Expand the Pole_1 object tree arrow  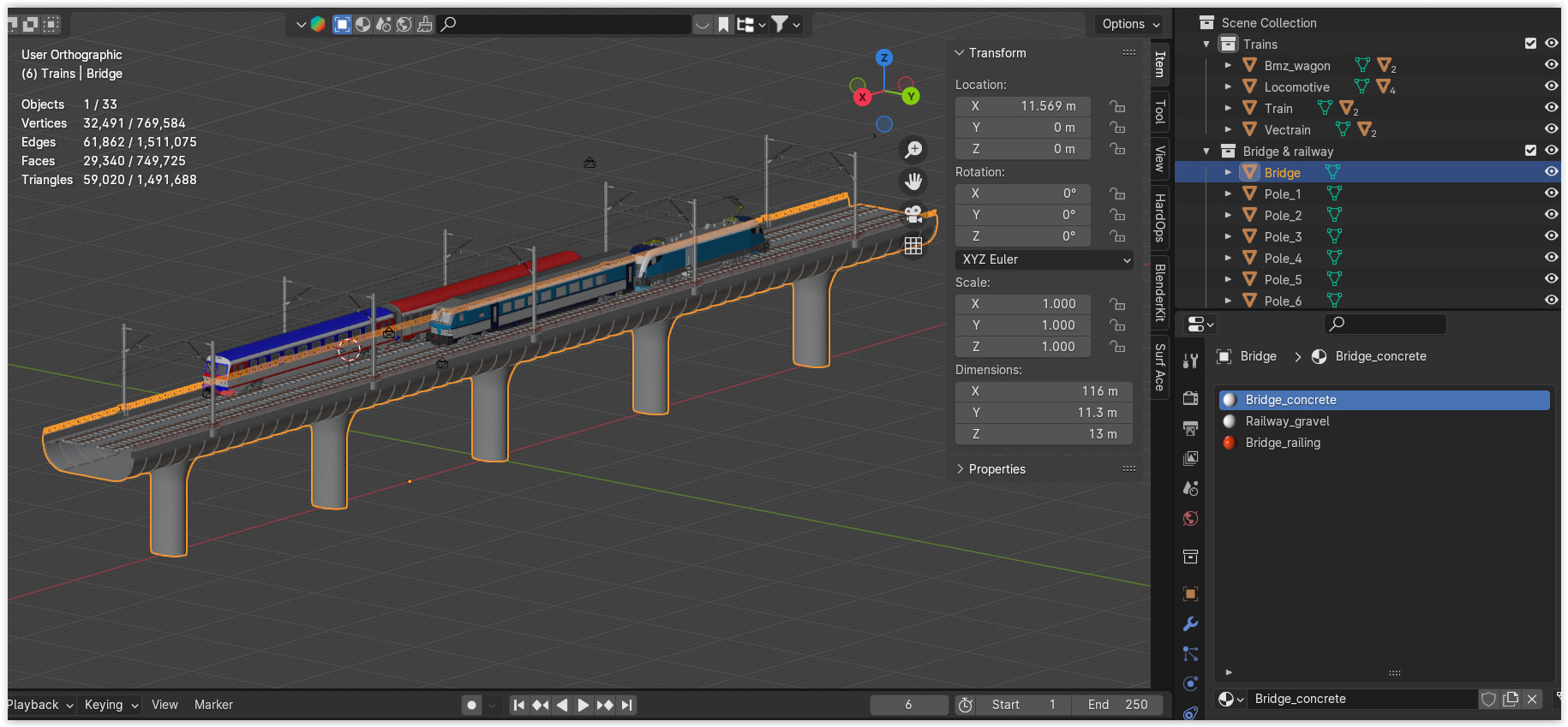(x=1228, y=194)
